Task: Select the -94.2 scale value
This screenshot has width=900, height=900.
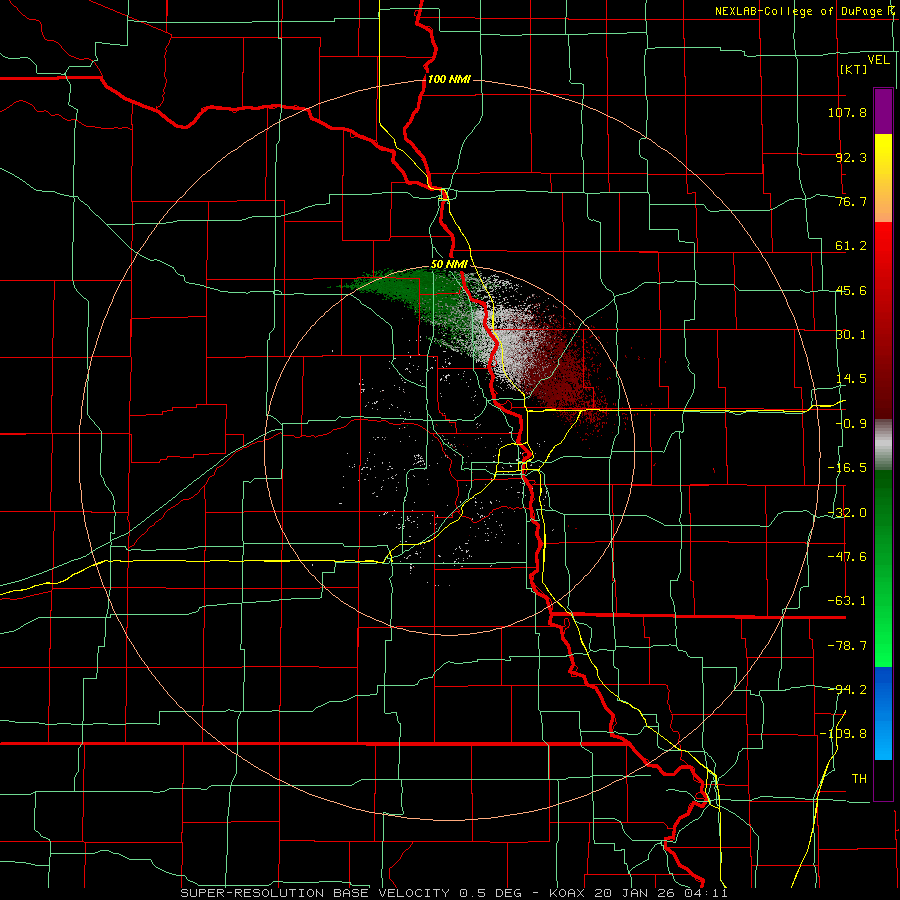Action: coord(847,690)
